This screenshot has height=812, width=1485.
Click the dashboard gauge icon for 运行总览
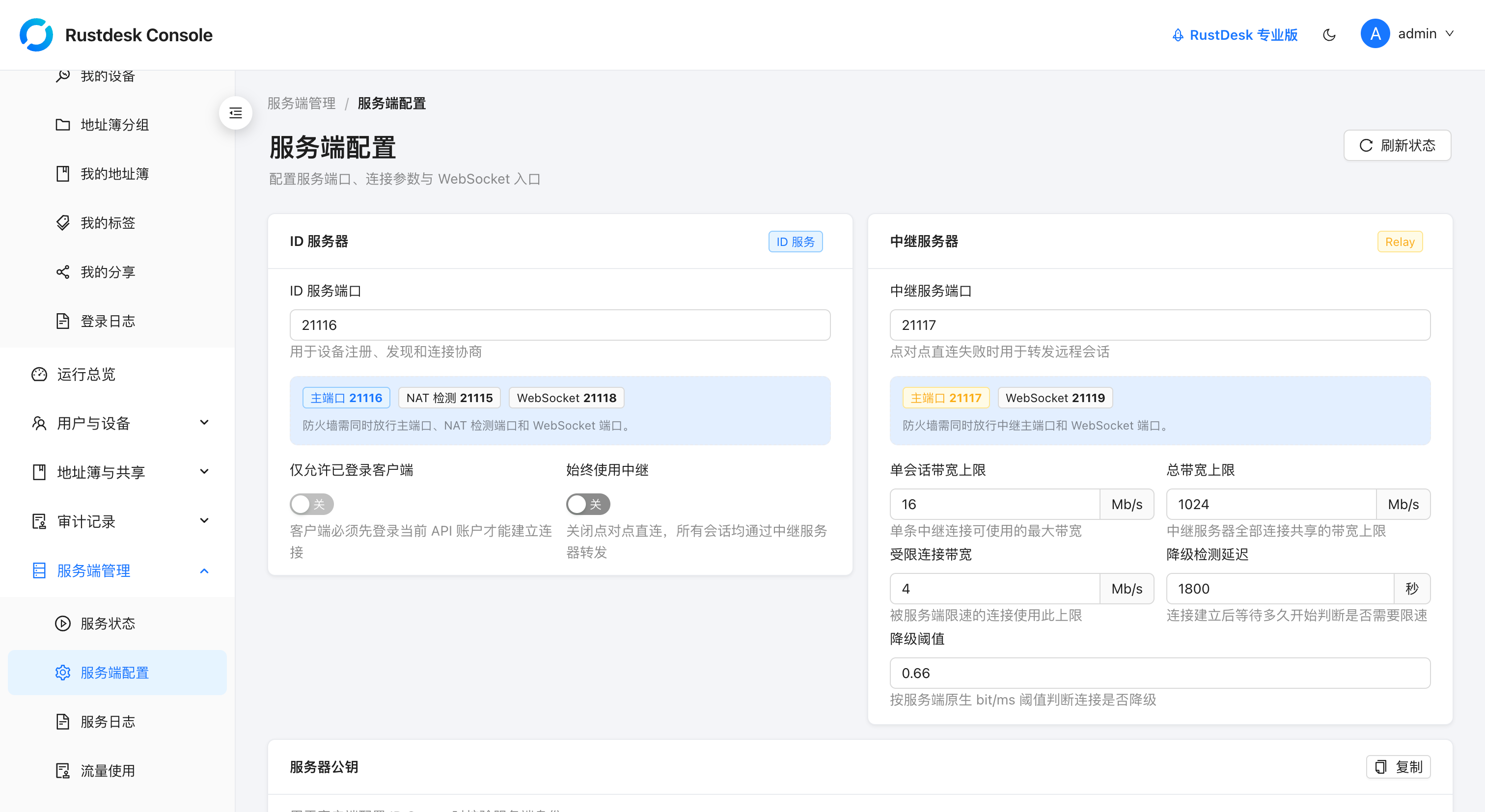point(39,374)
